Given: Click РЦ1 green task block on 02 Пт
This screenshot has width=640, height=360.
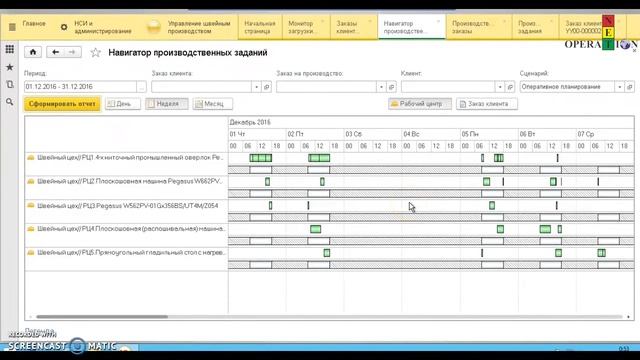Looking at the screenshot, I should (x=319, y=158).
